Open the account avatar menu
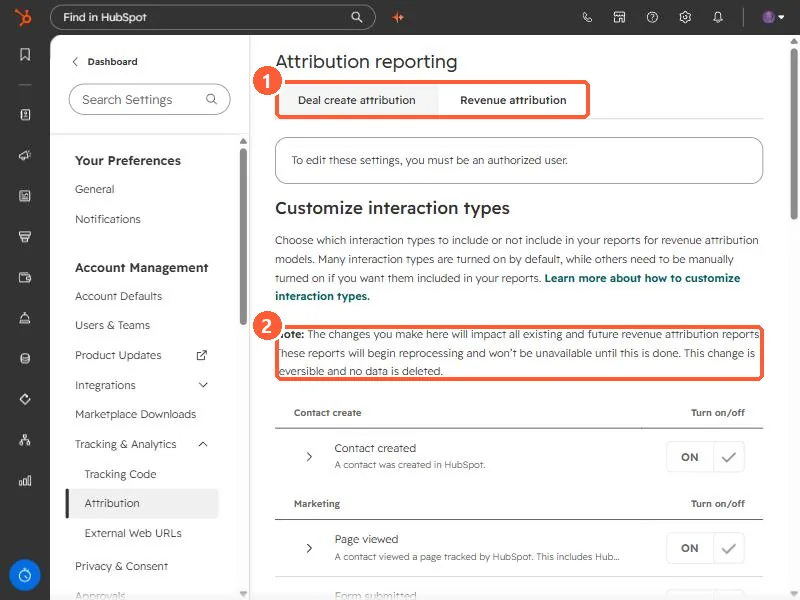The image size is (800, 600). [x=773, y=17]
